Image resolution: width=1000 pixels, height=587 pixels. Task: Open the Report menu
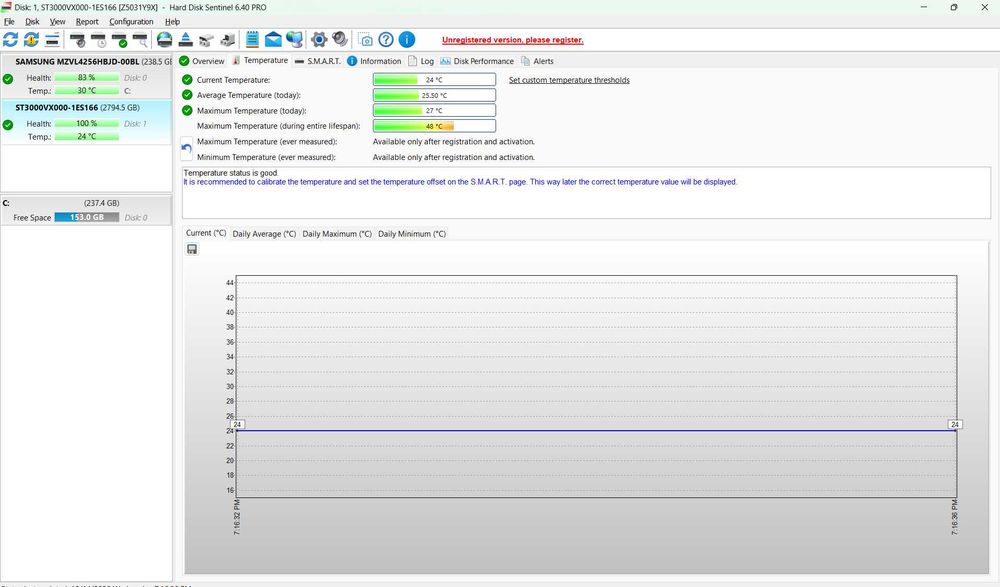tap(87, 22)
